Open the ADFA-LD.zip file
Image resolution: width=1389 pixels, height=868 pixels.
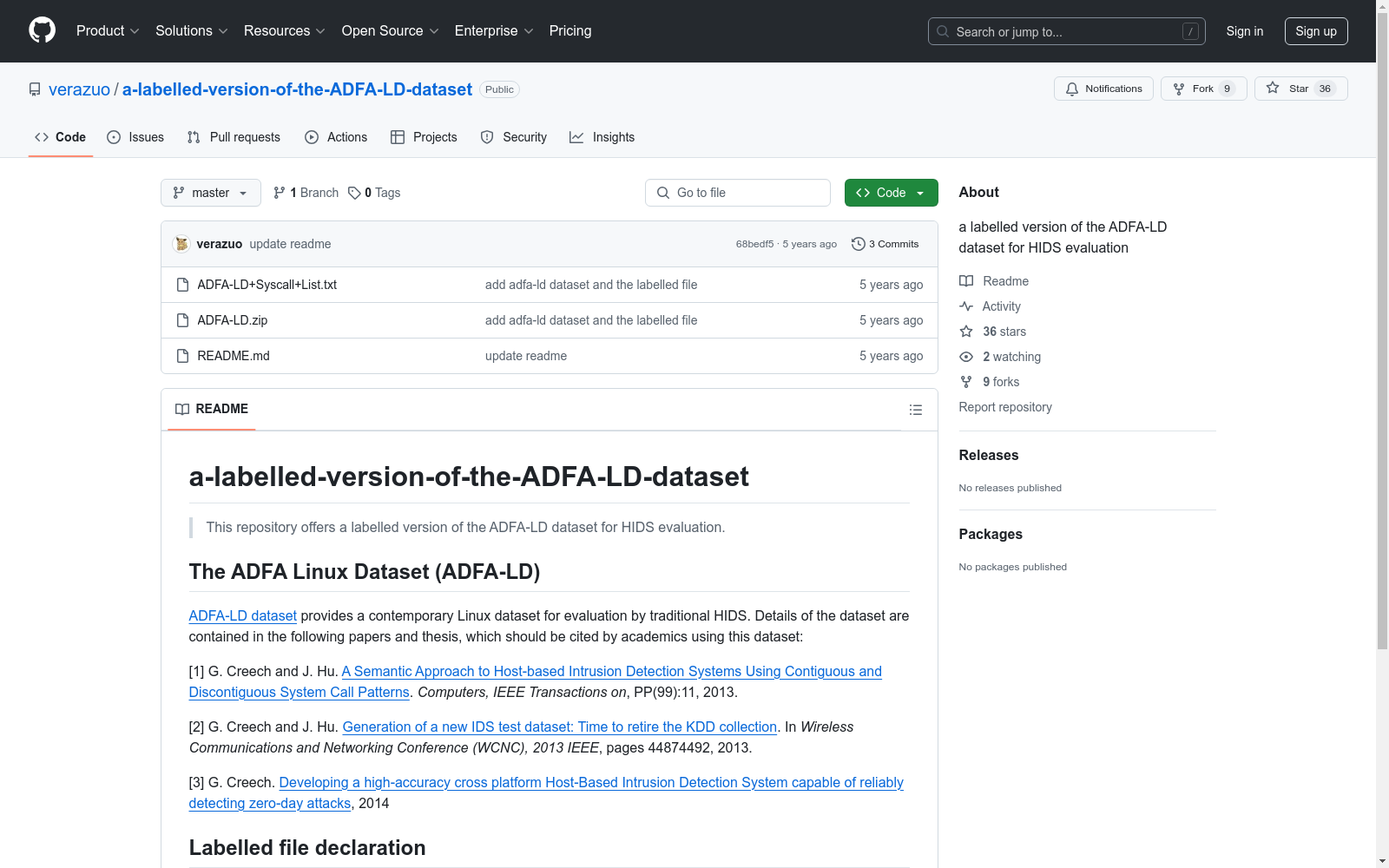pyautogui.click(x=232, y=320)
